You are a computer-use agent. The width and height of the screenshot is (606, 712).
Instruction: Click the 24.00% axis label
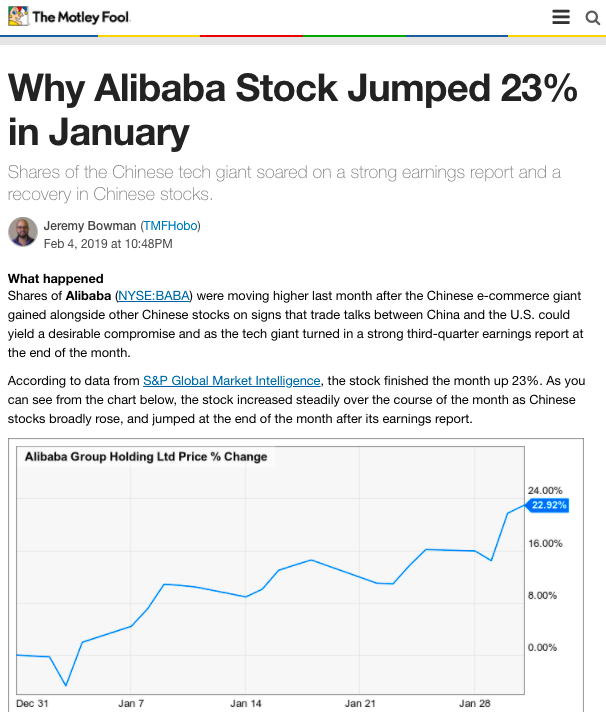545,490
